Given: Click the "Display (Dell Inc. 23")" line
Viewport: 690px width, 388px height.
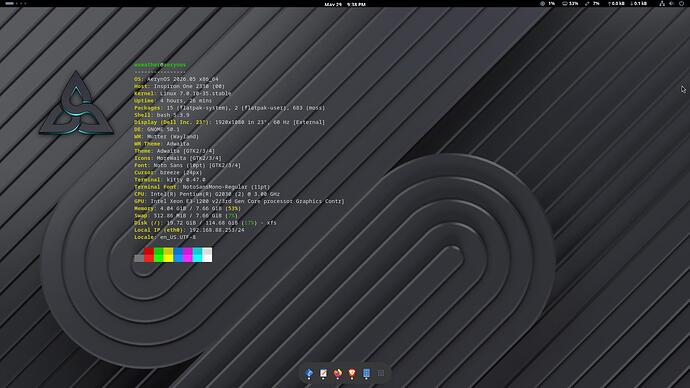Looking at the screenshot, I should [x=229, y=122].
